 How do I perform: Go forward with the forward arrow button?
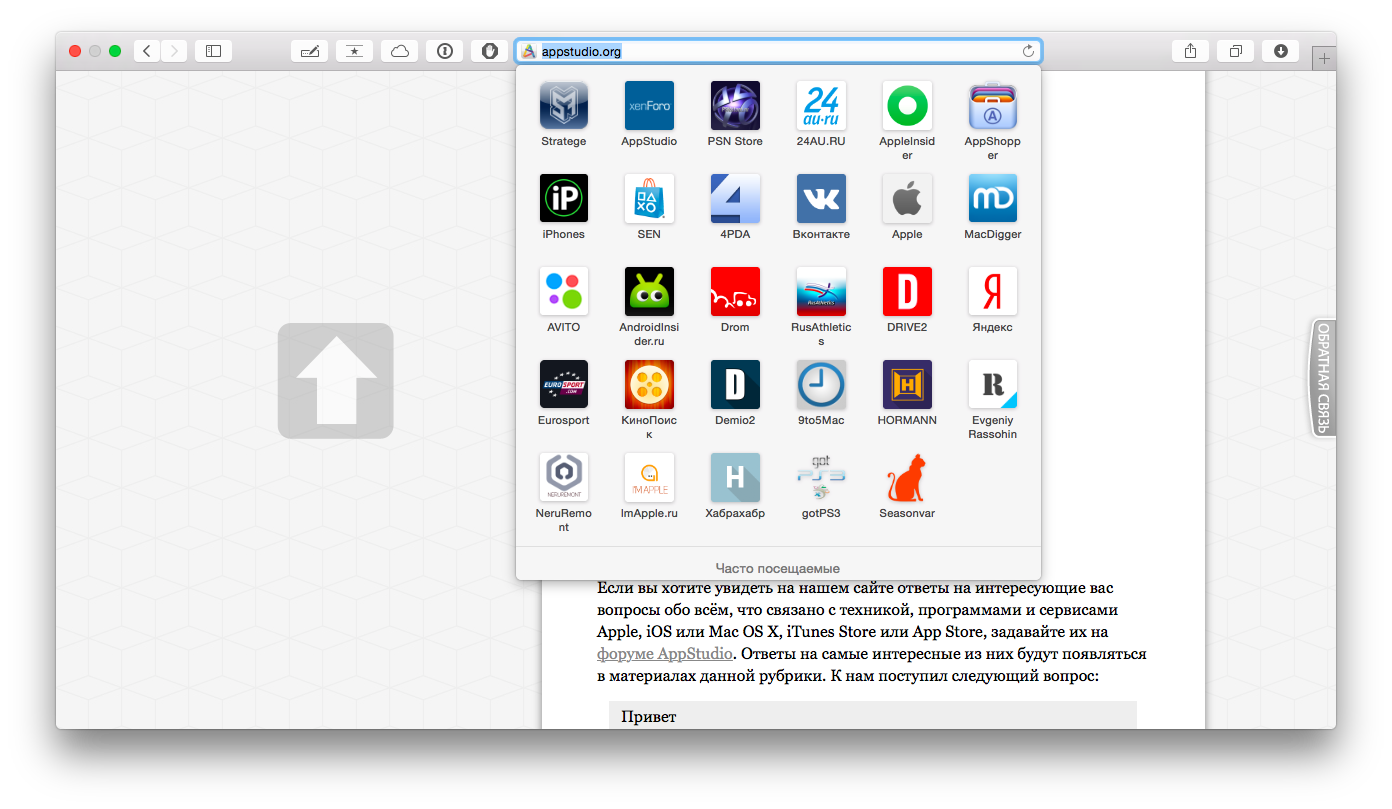pos(174,51)
